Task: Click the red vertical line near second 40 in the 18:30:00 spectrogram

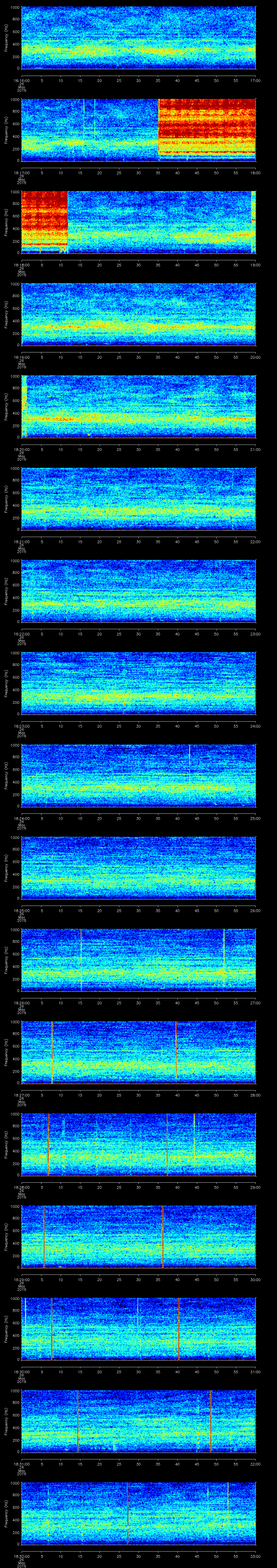Action: point(179,1329)
